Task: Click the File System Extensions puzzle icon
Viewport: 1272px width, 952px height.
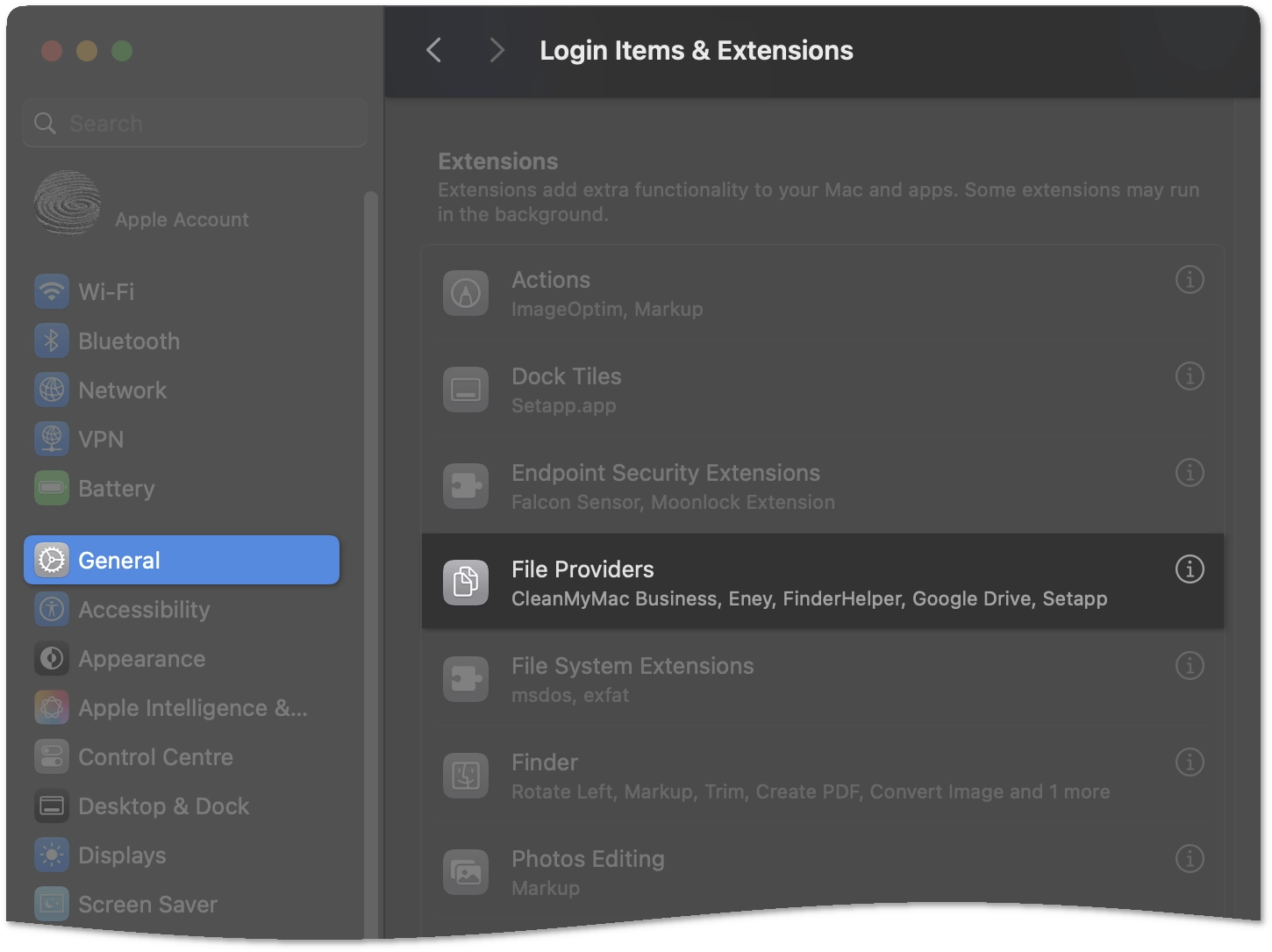Action: click(x=466, y=679)
